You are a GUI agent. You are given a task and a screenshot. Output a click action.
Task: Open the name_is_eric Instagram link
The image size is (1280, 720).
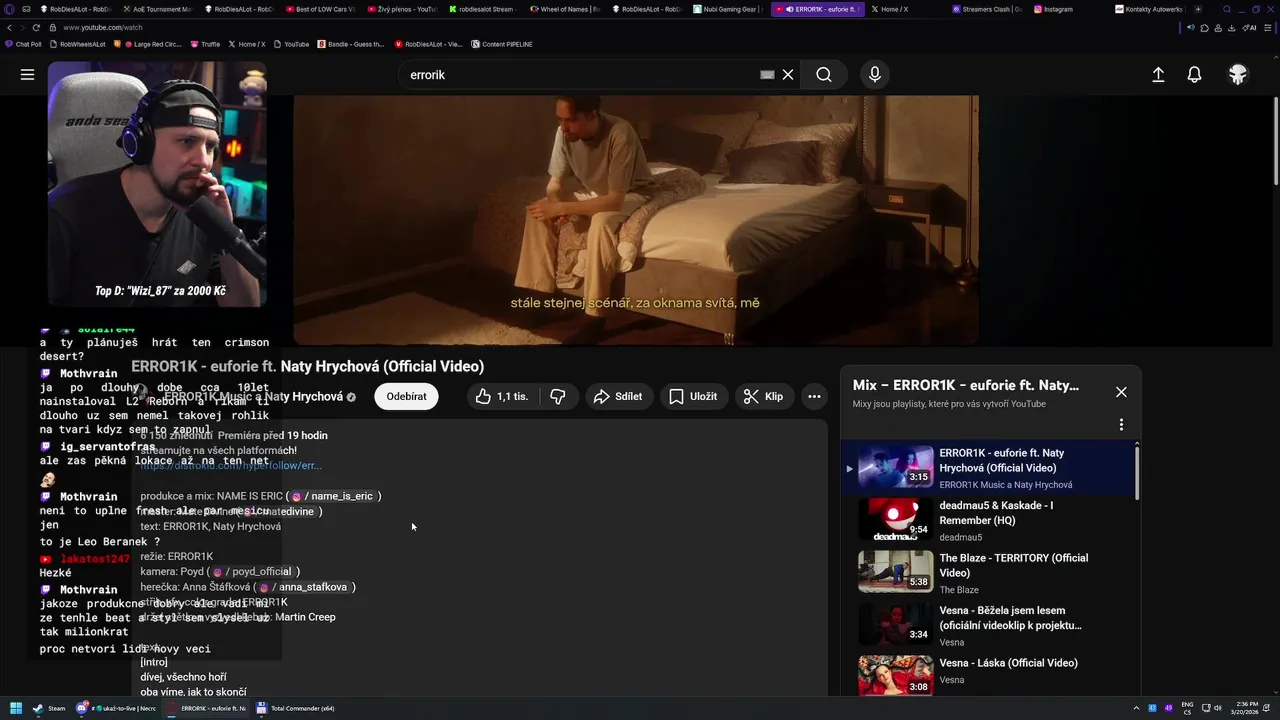336,496
